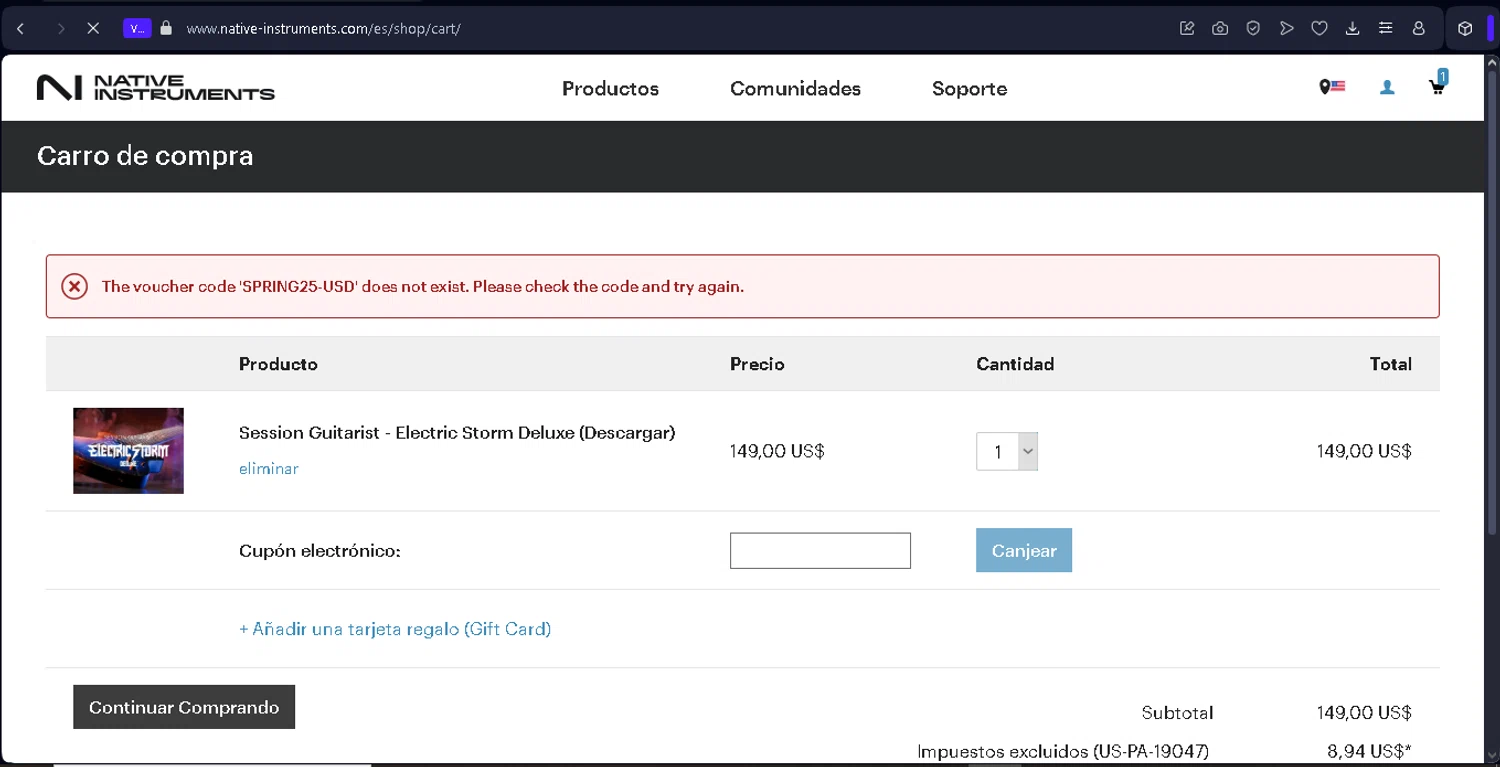Screen dimensions: 1500x767
Task: Stop page loading with the X button
Action: pyautogui.click(x=93, y=28)
